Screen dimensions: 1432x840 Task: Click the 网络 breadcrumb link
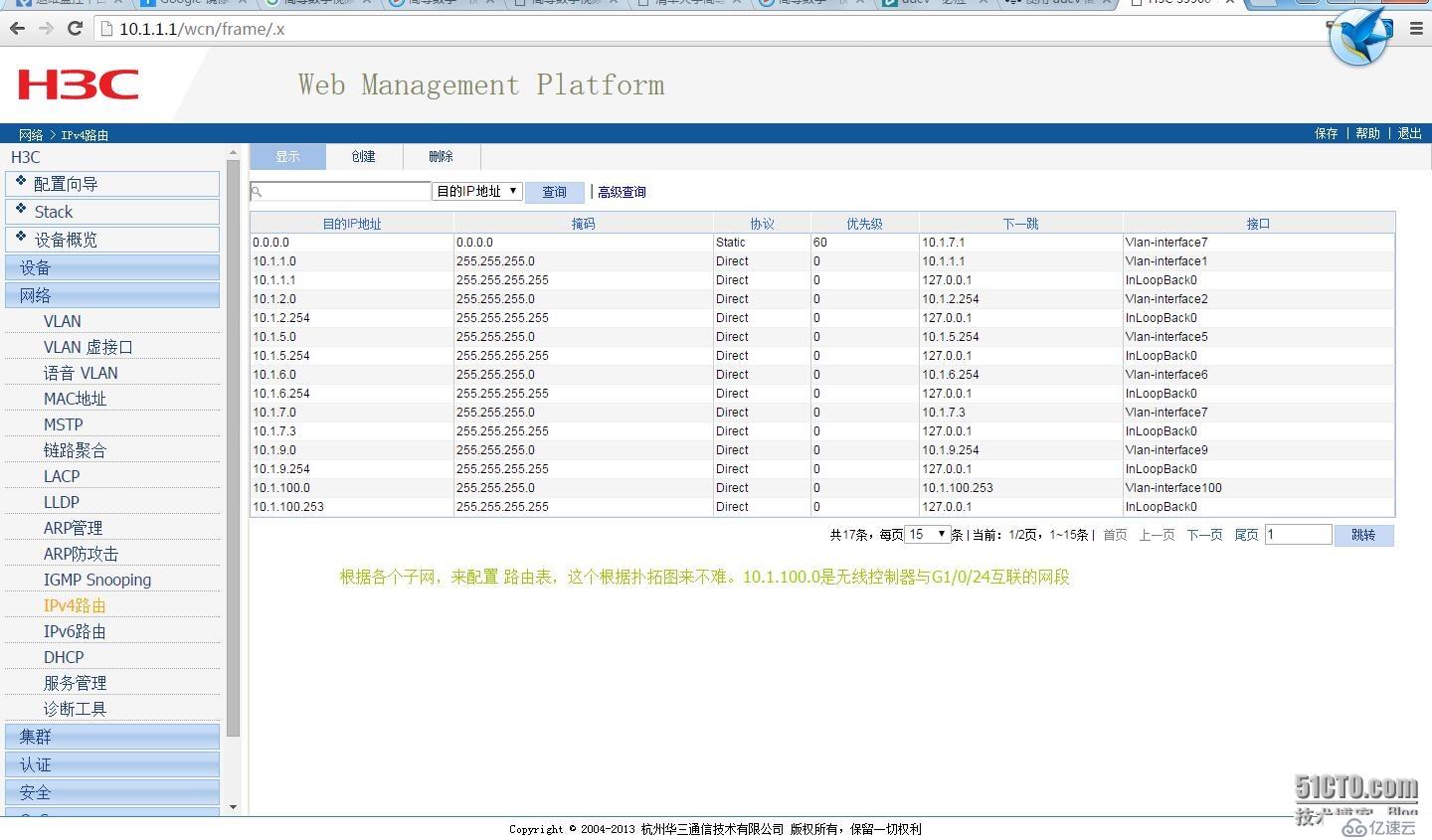(x=31, y=135)
